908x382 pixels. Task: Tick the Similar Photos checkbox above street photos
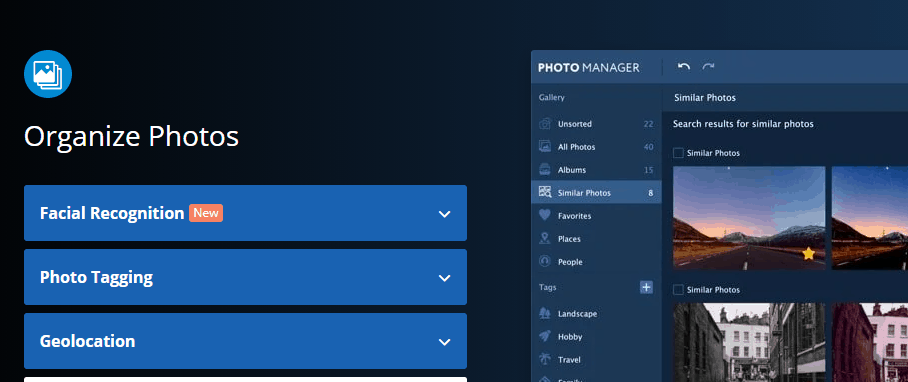click(678, 289)
